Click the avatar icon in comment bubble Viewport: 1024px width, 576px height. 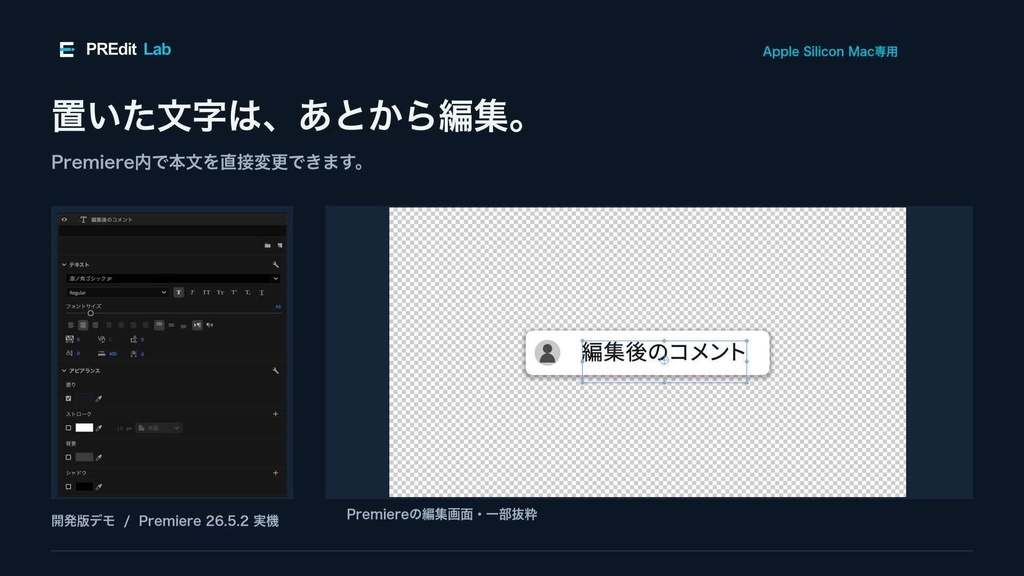coord(547,353)
